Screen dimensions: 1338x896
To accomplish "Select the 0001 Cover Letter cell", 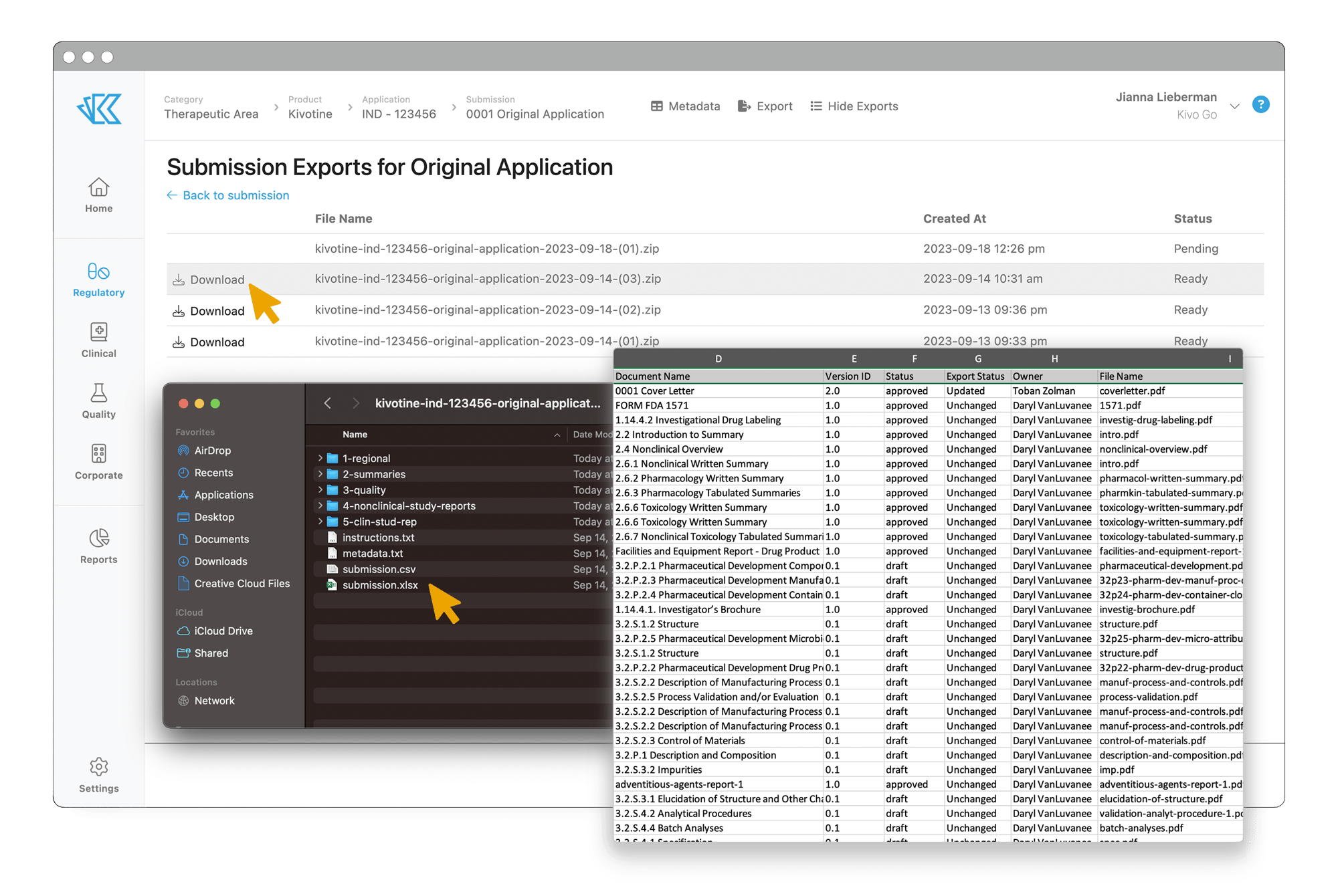I will point(719,391).
